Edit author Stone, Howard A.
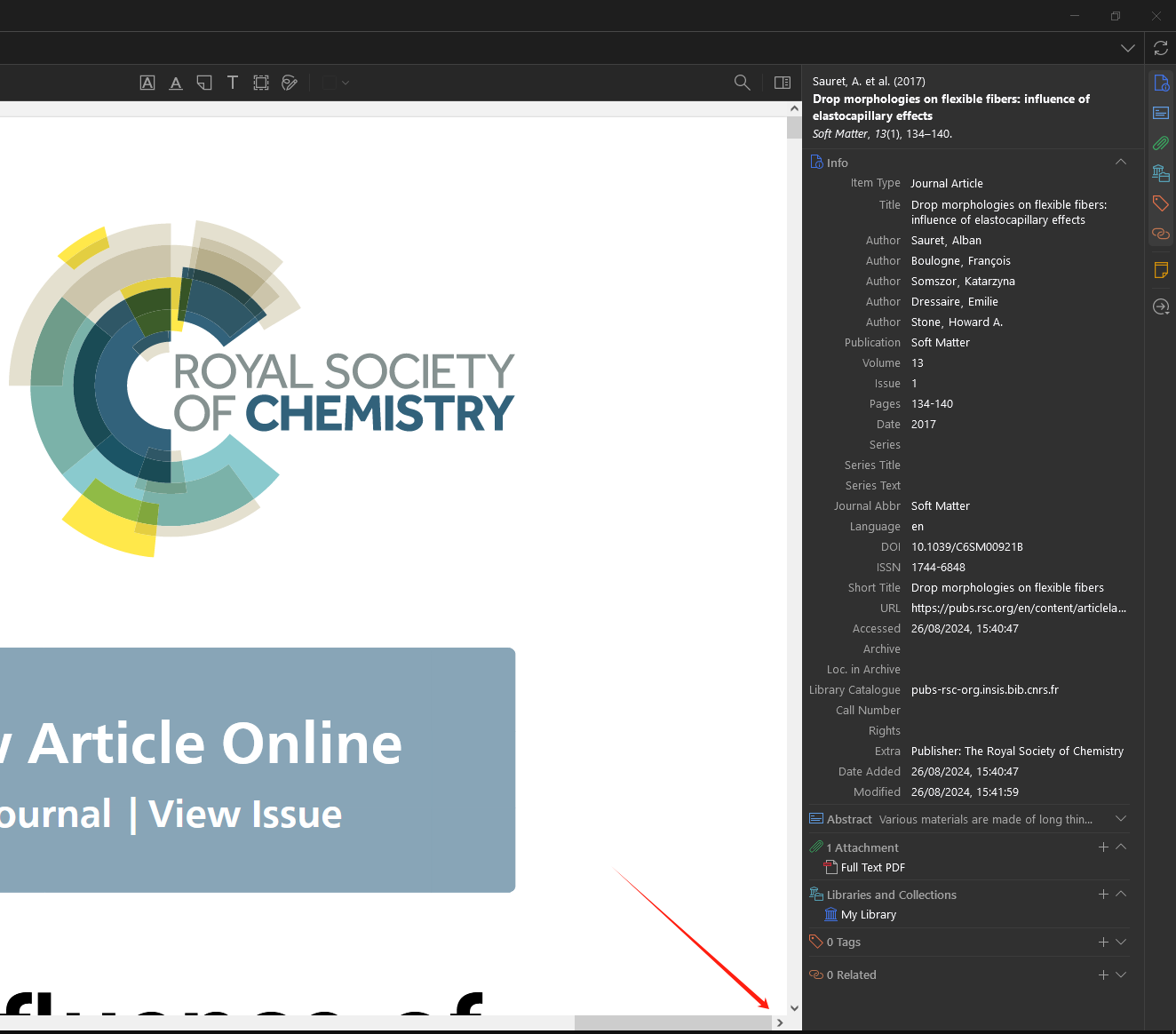This screenshot has width=1176, height=1034. (x=957, y=322)
